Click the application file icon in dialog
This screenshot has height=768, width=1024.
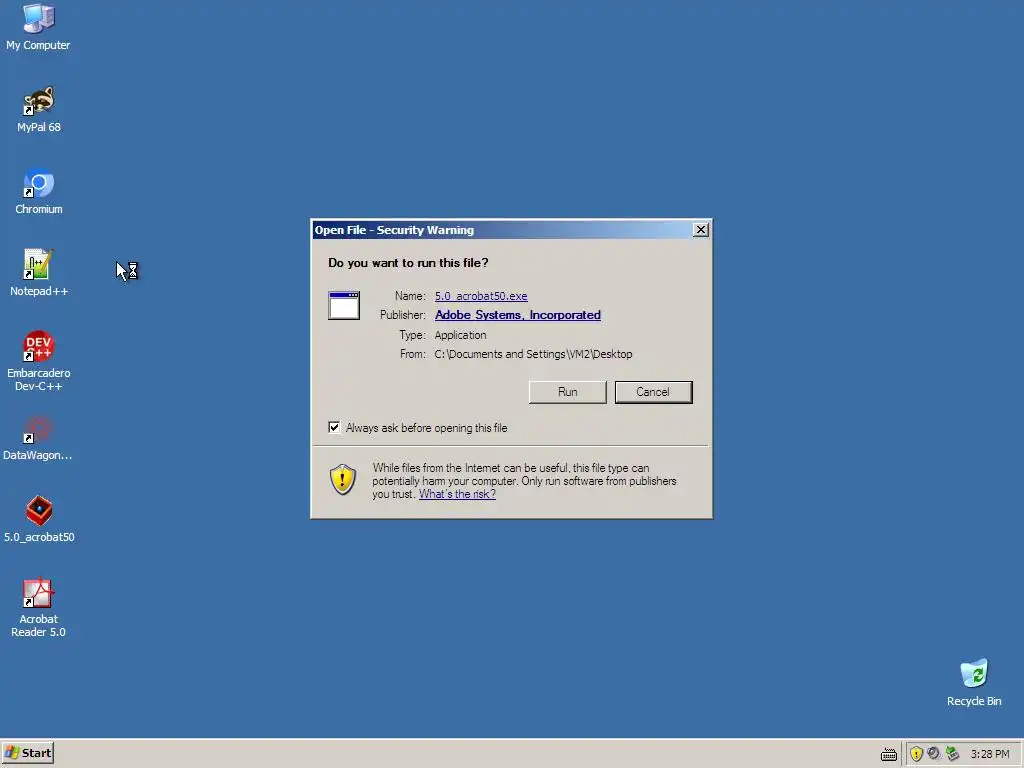point(344,306)
